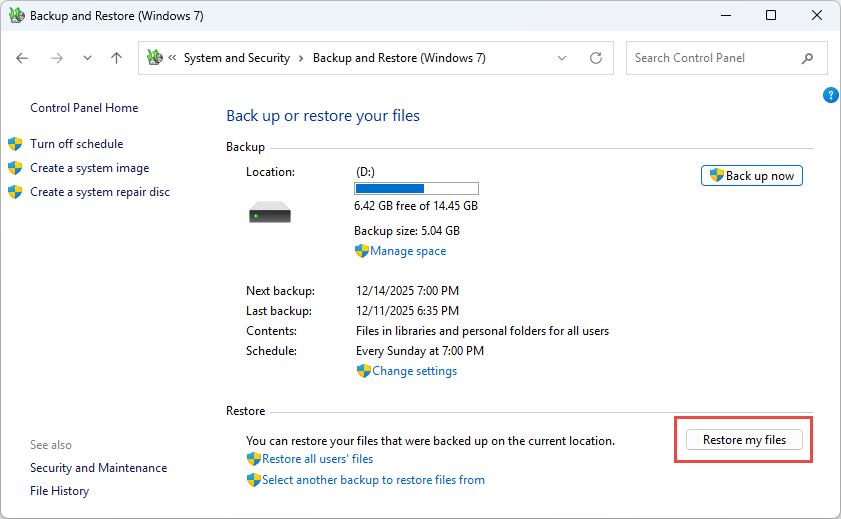The width and height of the screenshot is (841, 519).
Task: Minimize the Backup and Restore window
Action: (x=726, y=15)
